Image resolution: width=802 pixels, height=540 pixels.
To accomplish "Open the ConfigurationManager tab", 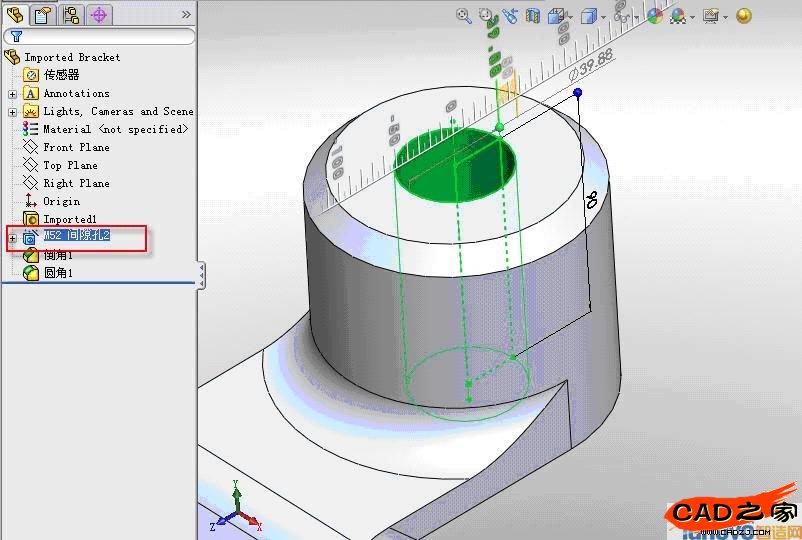I will click(x=70, y=14).
